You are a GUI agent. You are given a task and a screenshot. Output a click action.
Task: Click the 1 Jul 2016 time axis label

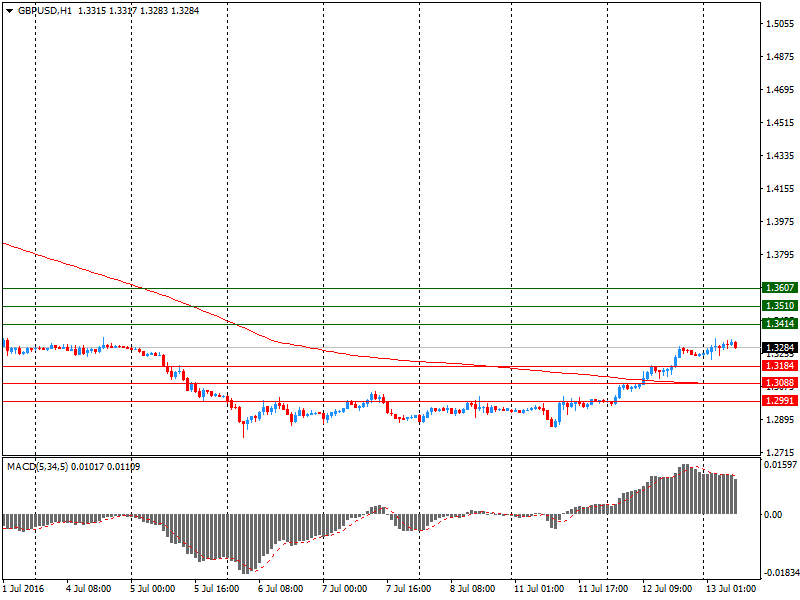23,589
